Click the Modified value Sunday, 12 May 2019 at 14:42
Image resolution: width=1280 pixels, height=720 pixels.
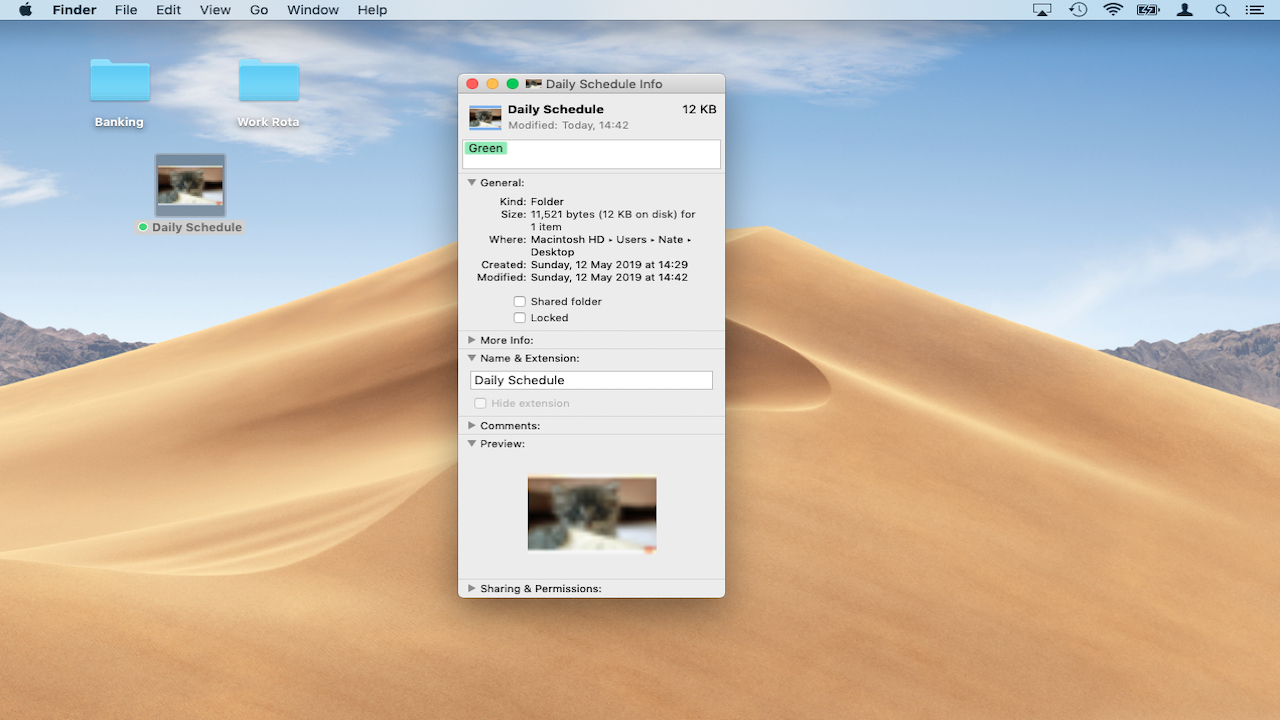pos(609,277)
